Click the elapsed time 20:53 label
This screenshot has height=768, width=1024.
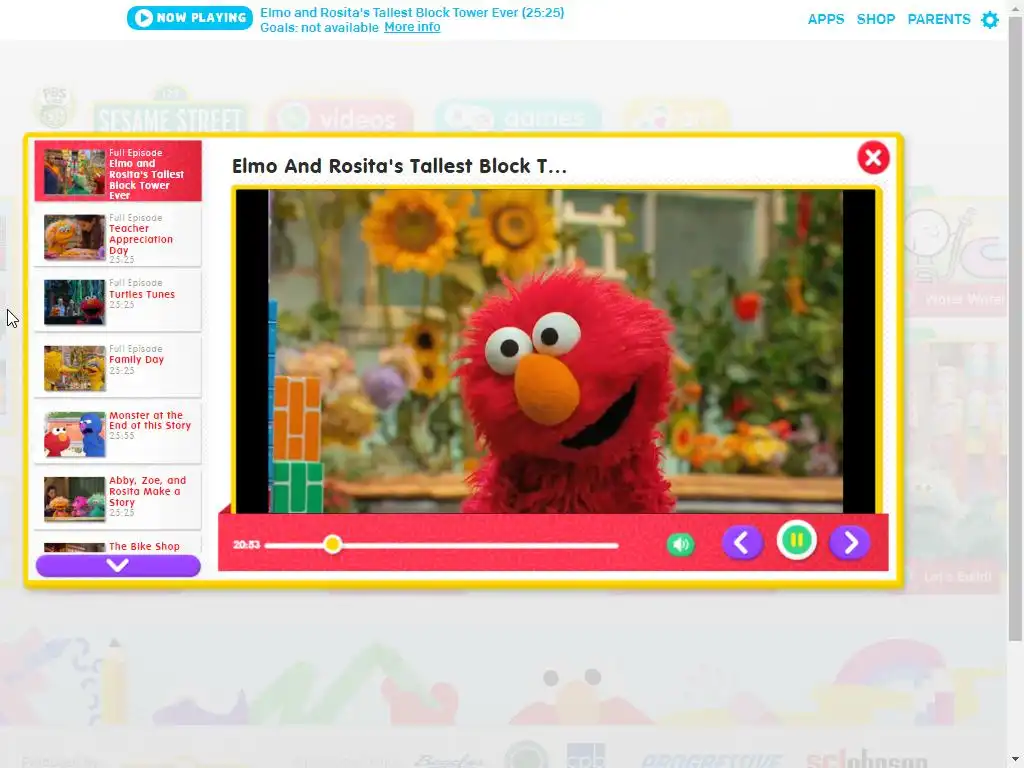[246, 545]
